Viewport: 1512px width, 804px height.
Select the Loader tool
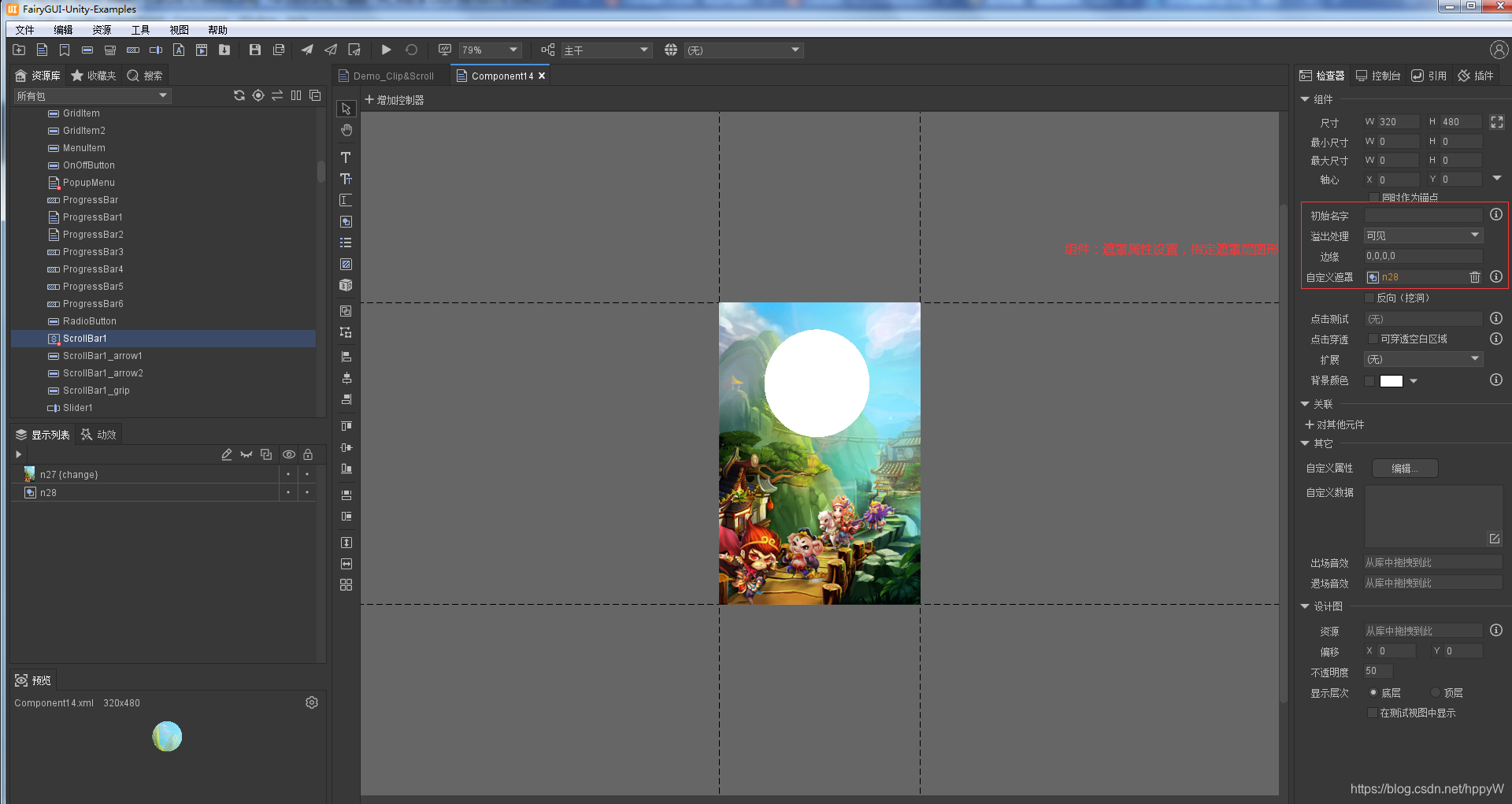click(x=346, y=265)
